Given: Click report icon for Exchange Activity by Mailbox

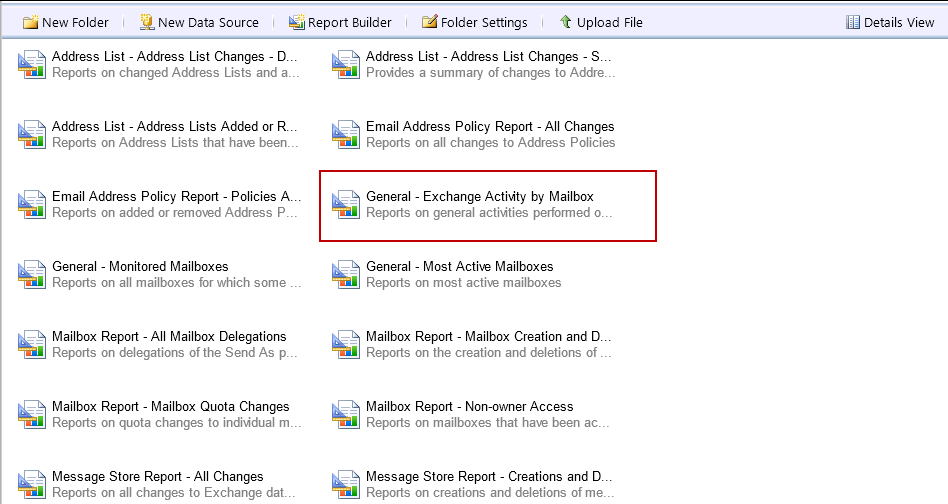Looking at the screenshot, I should pos(346,204).
